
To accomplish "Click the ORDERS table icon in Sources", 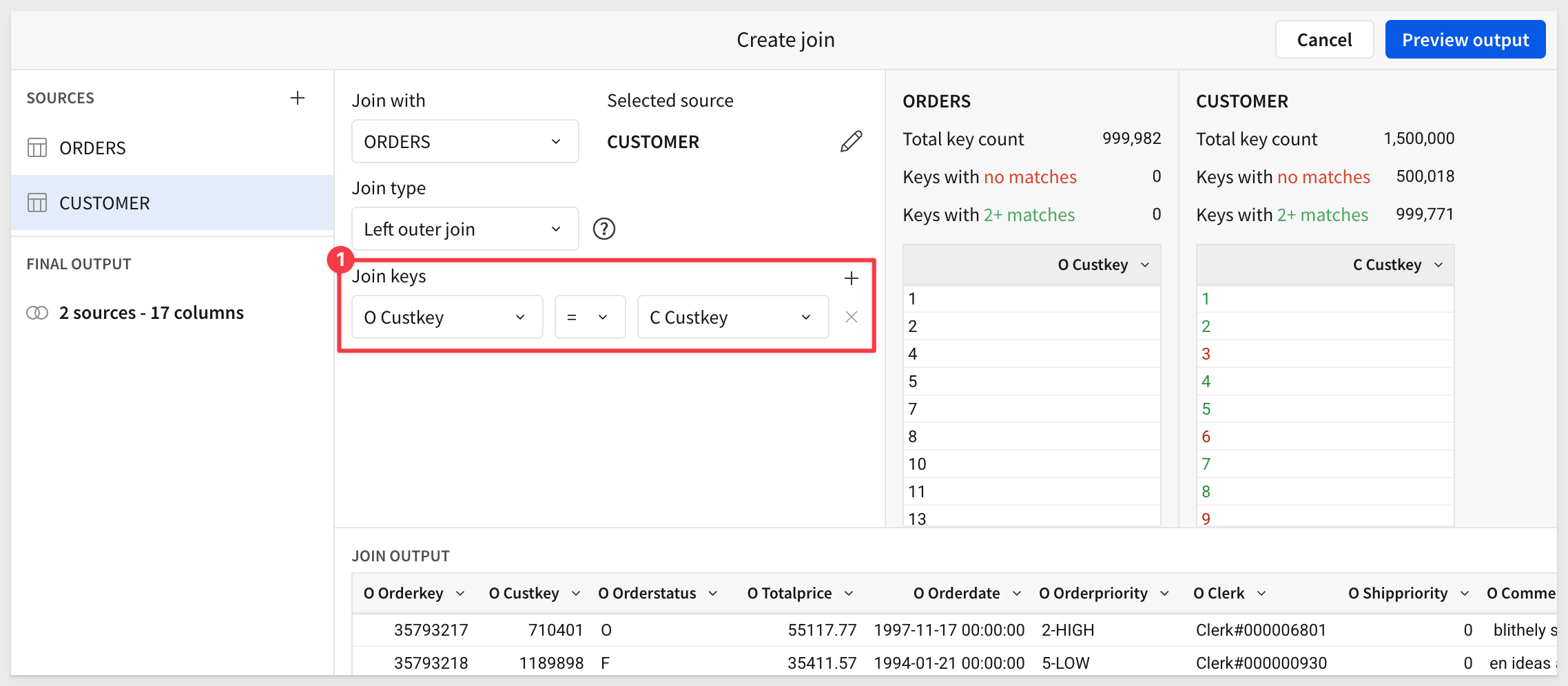I will click(x=37, y=147).
